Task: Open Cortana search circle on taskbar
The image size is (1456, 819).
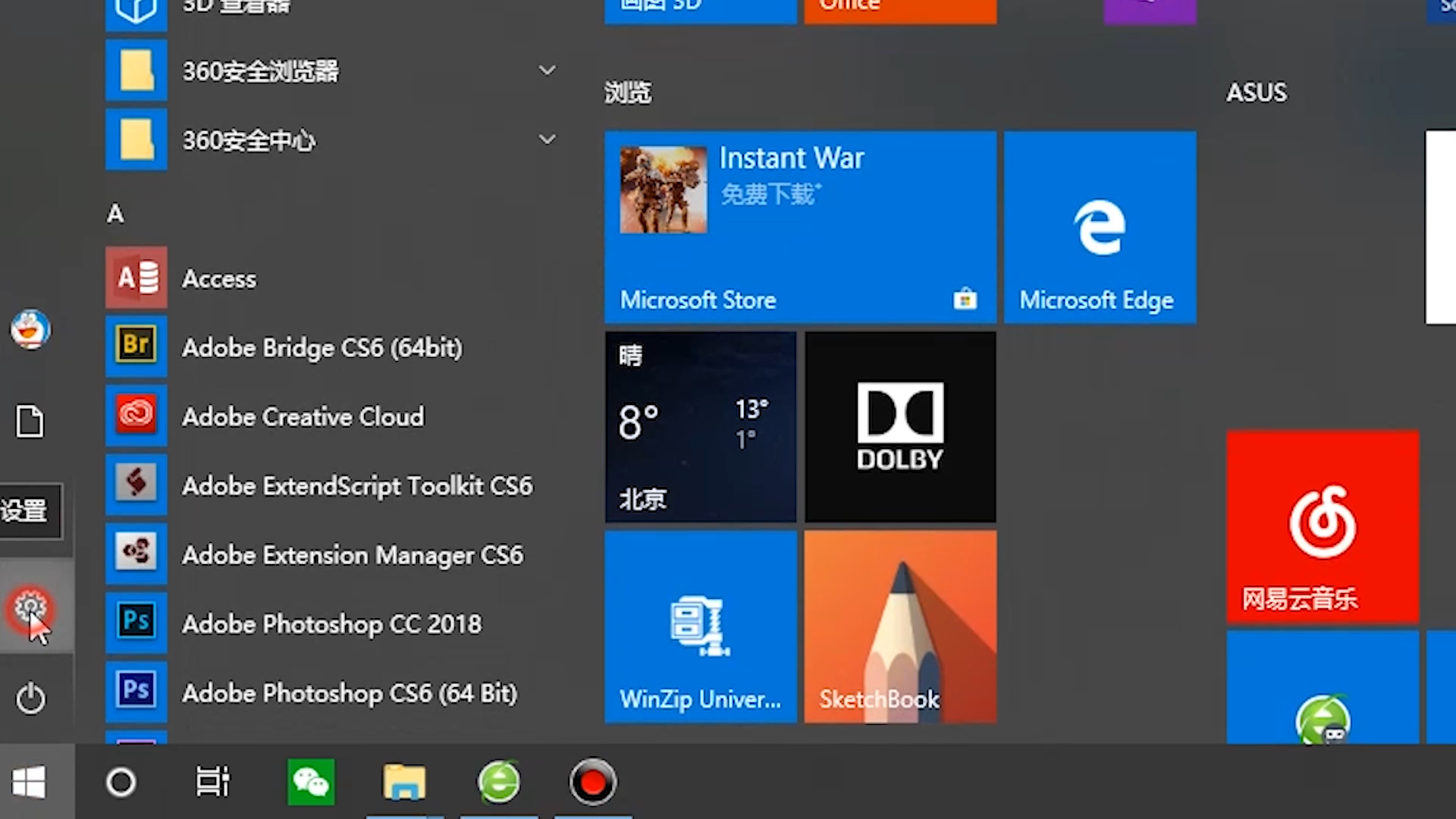Action: [121, 782]
